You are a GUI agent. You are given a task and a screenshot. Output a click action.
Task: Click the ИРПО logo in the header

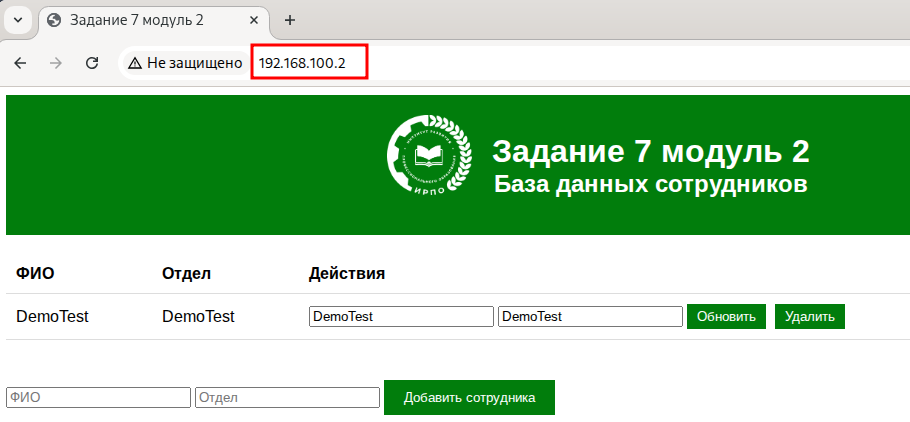pos(429,156)
